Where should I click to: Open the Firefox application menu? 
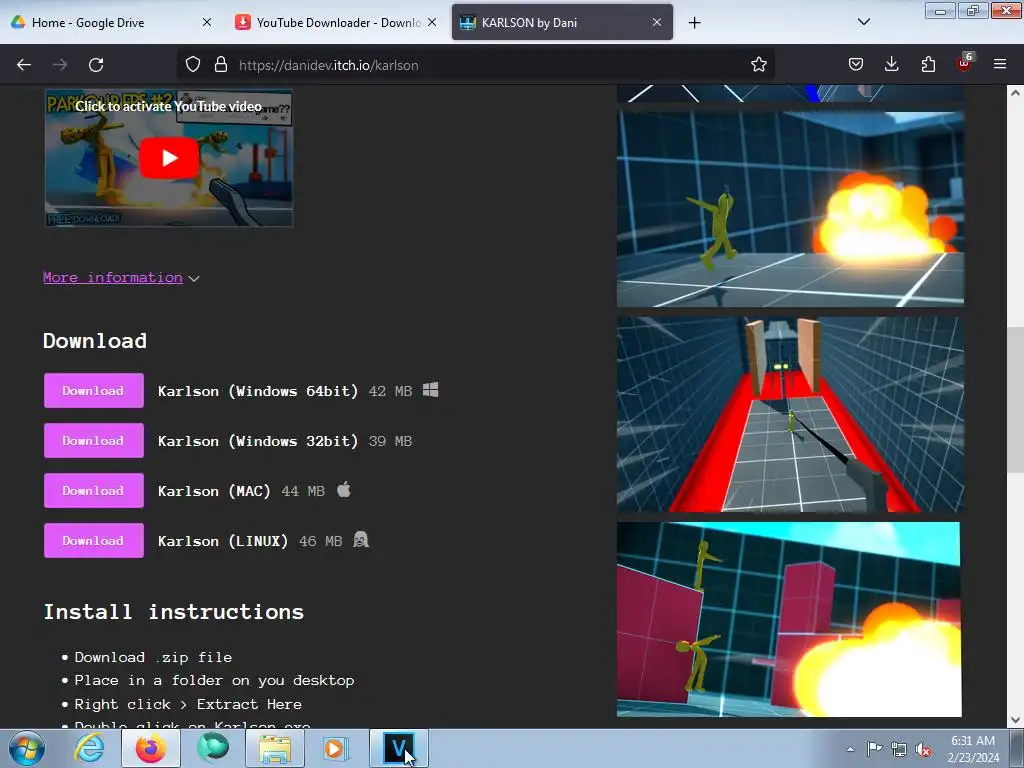pos(1000,65)
